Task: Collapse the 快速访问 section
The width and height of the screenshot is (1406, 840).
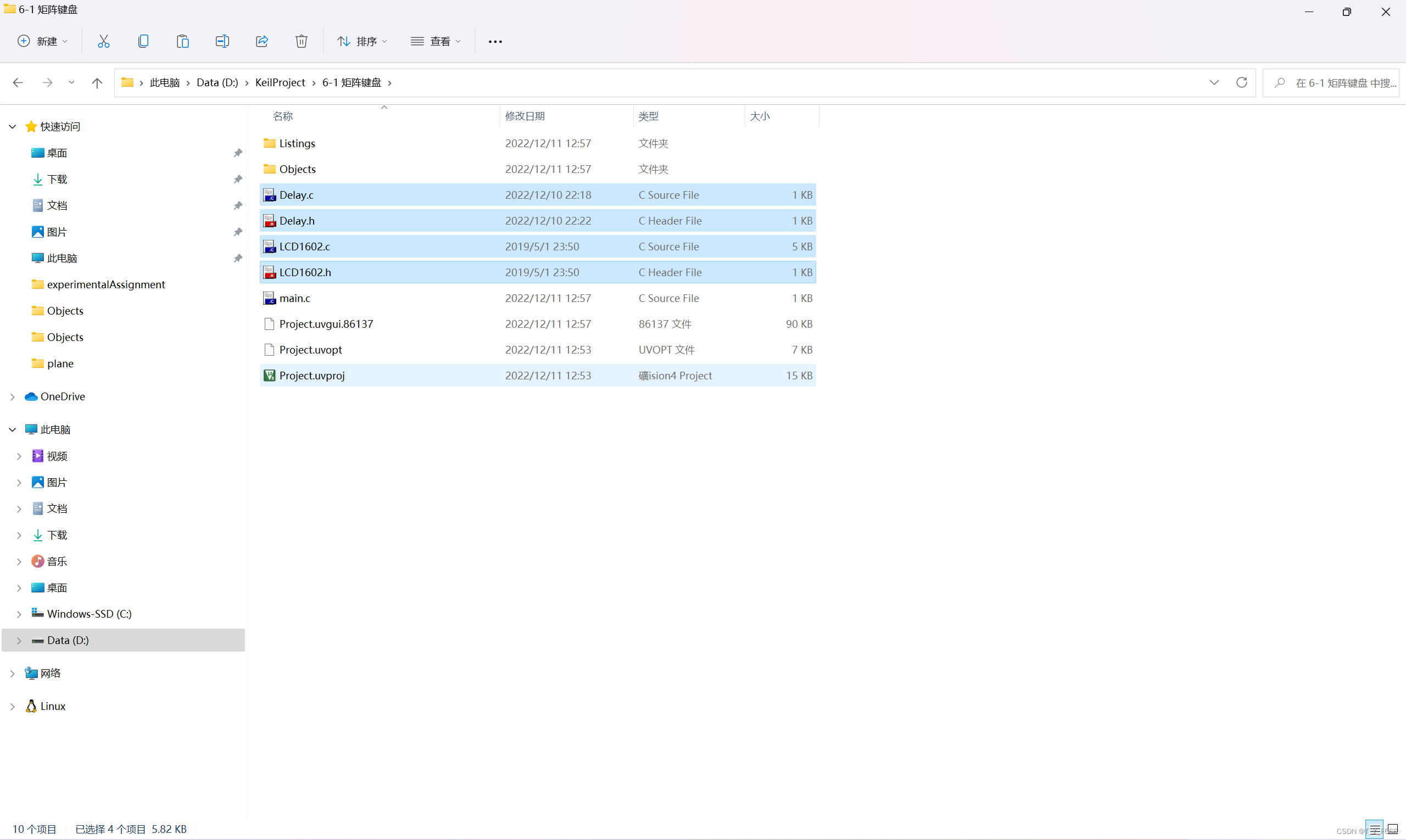Action: (x=13, y=126)
